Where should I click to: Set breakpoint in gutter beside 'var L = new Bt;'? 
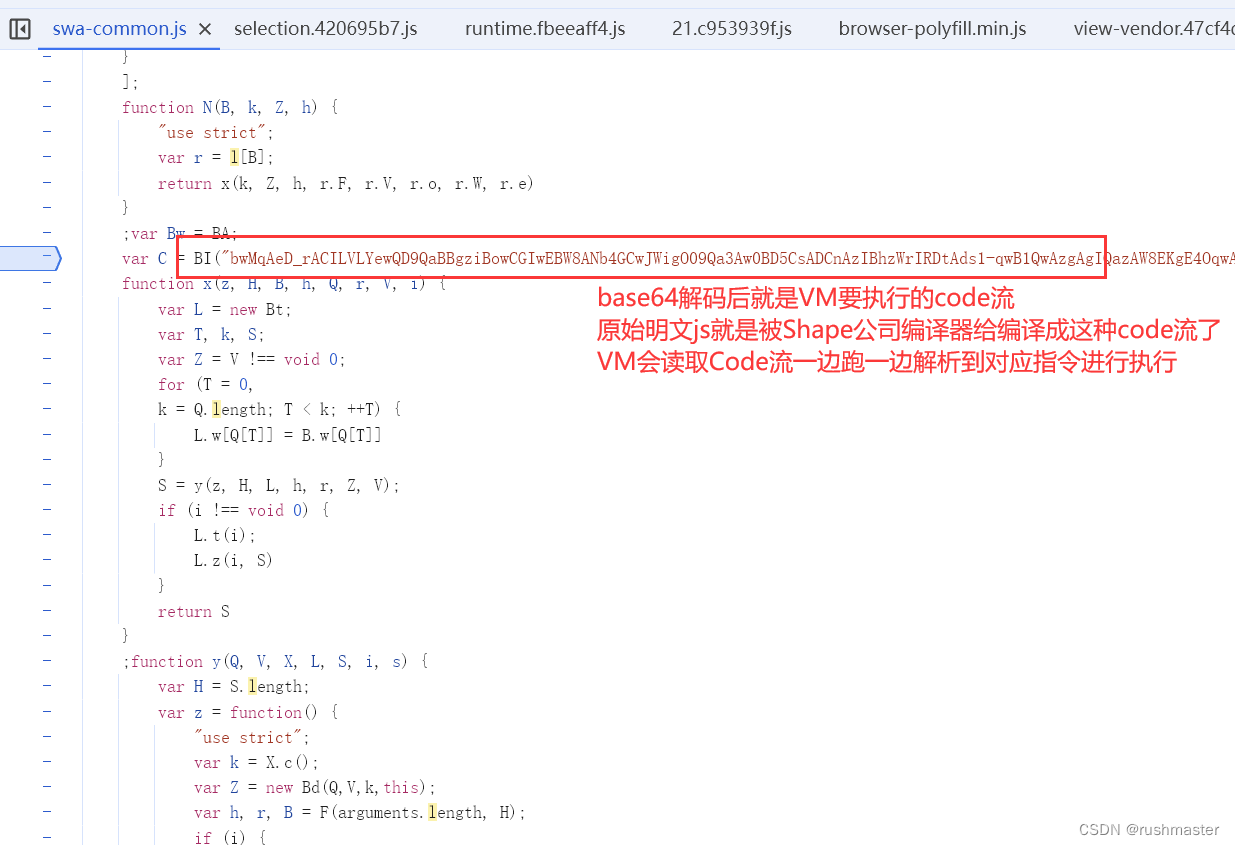pos(47,309)
